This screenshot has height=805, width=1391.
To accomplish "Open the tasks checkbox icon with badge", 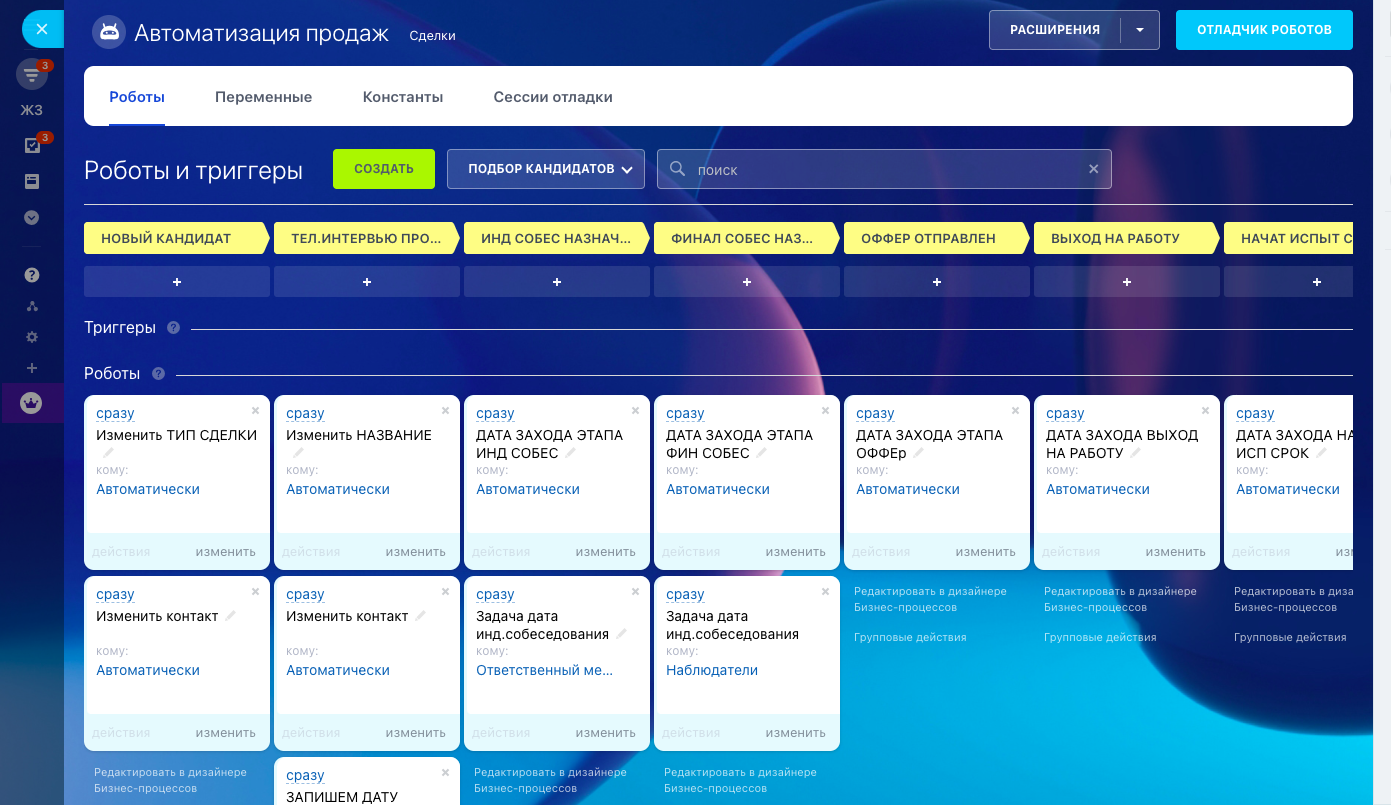I will [x=32, y=146].
